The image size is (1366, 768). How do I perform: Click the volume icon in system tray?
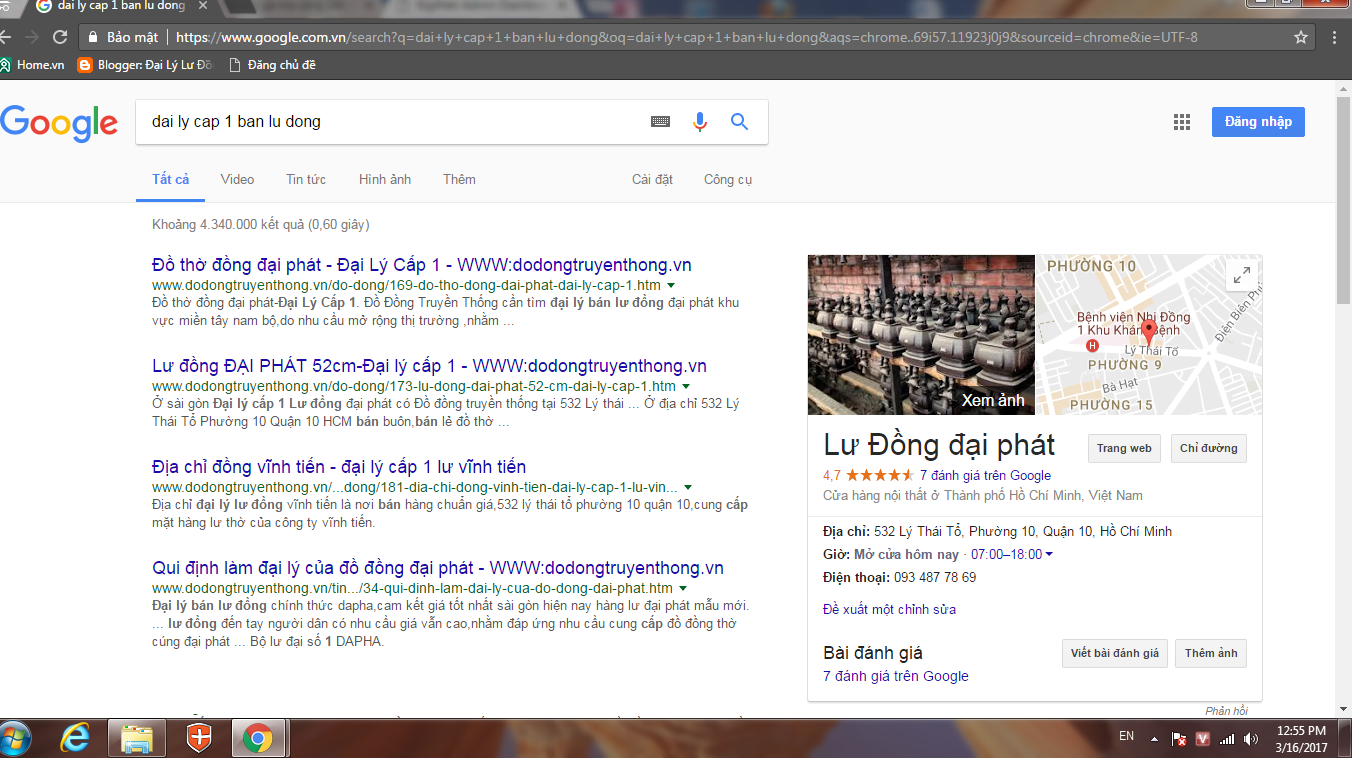[1250, 739]
